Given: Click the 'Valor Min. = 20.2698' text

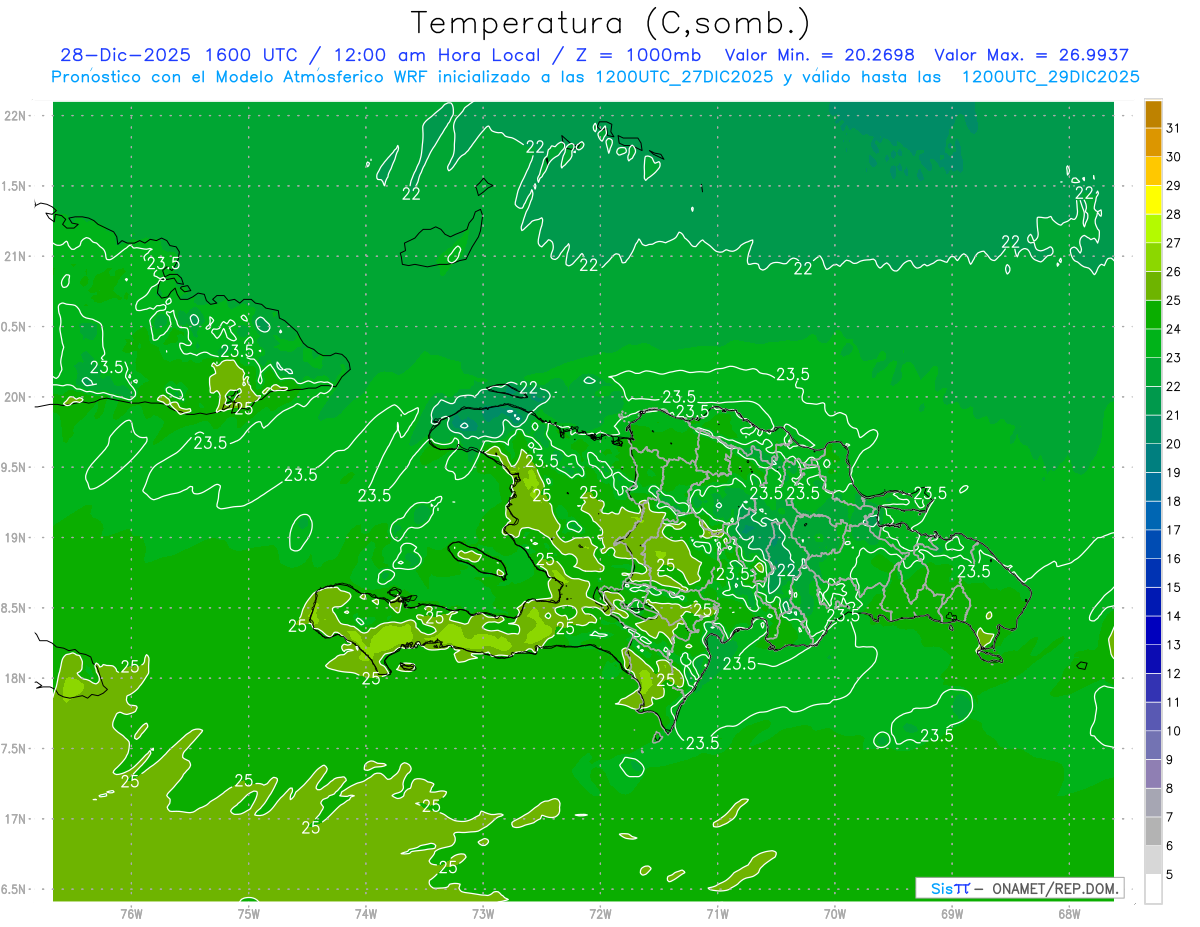Looking at the screenshot, I should [x=820, y=56].
